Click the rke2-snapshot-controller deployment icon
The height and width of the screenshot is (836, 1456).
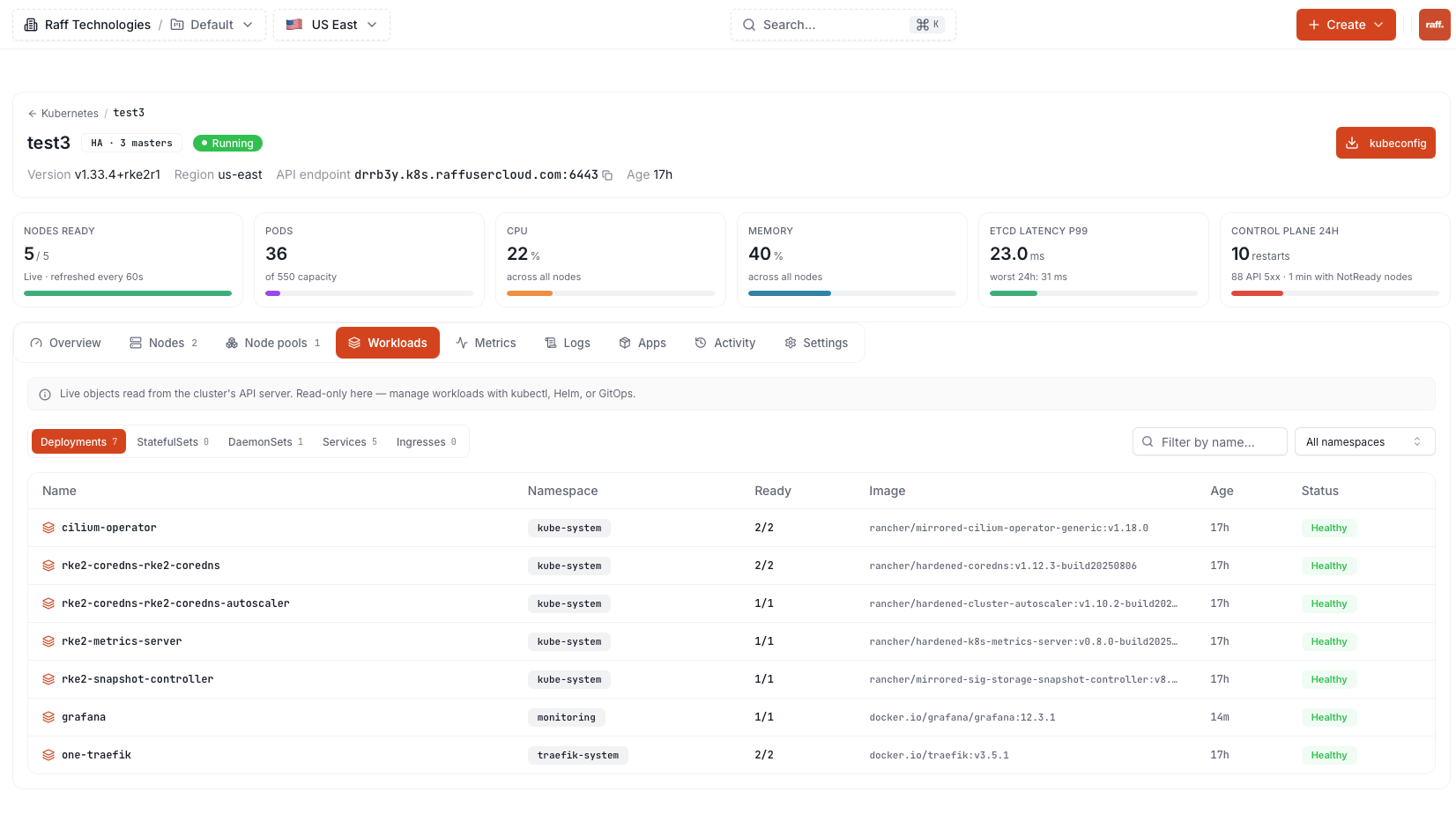(48, 679)
